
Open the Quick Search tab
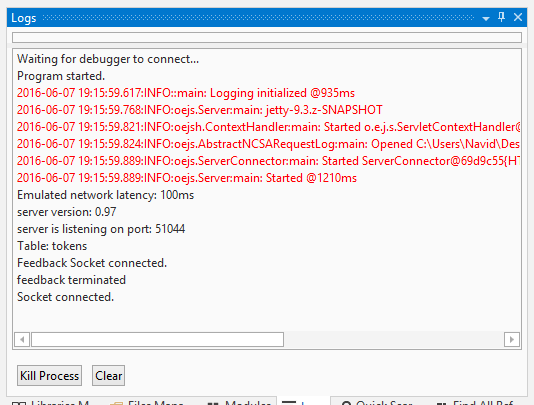coord(377,402)
